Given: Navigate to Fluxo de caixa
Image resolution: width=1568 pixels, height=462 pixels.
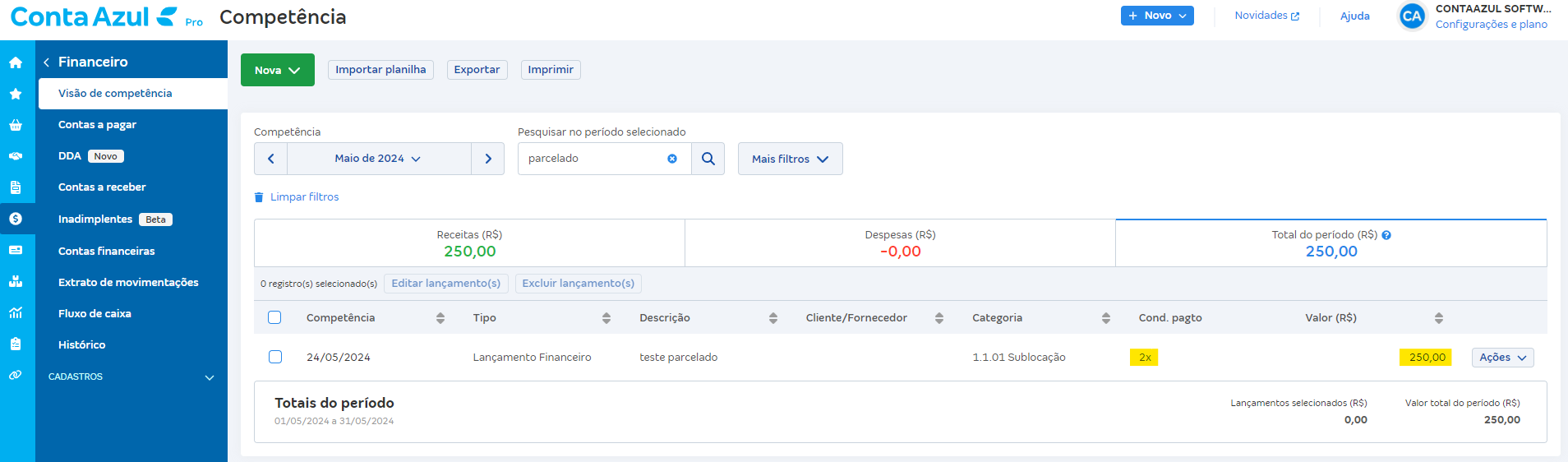Looking at the screenshot, I should point(95,313).
